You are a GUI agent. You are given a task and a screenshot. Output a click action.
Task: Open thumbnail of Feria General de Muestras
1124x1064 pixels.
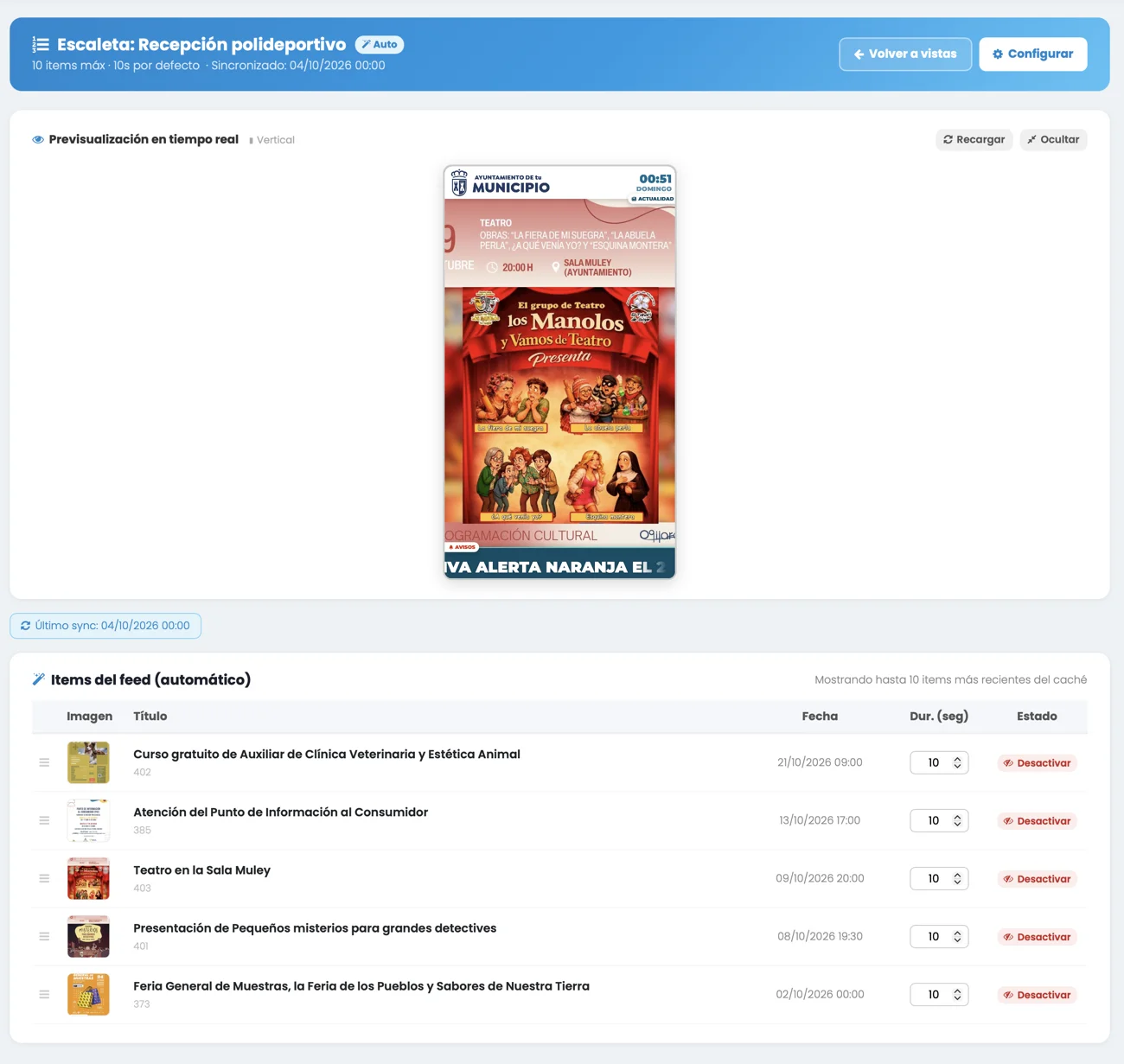pos(88,994)
